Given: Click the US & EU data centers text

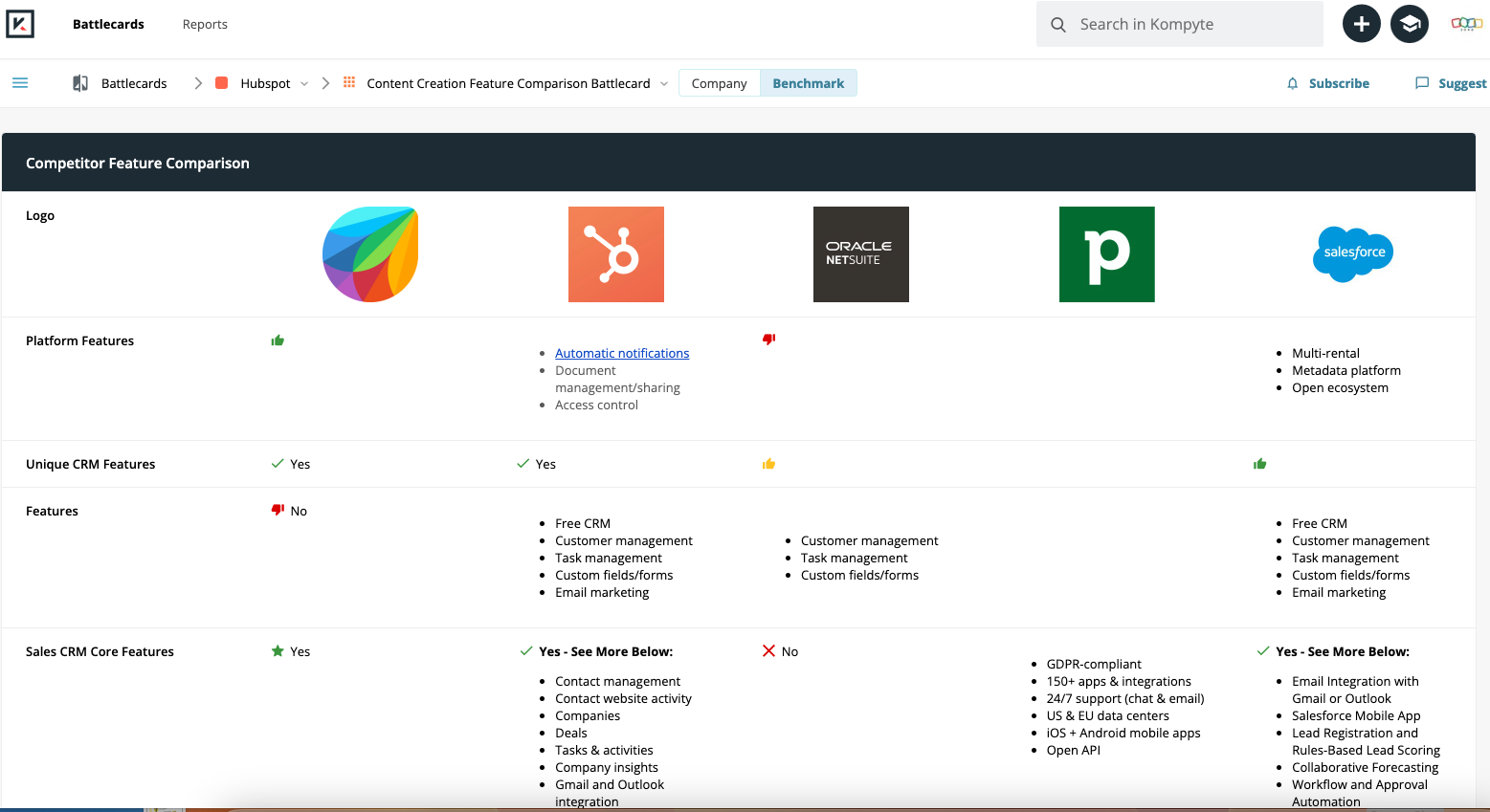Looking at the screenshot, I should (x=1107, y=715).
